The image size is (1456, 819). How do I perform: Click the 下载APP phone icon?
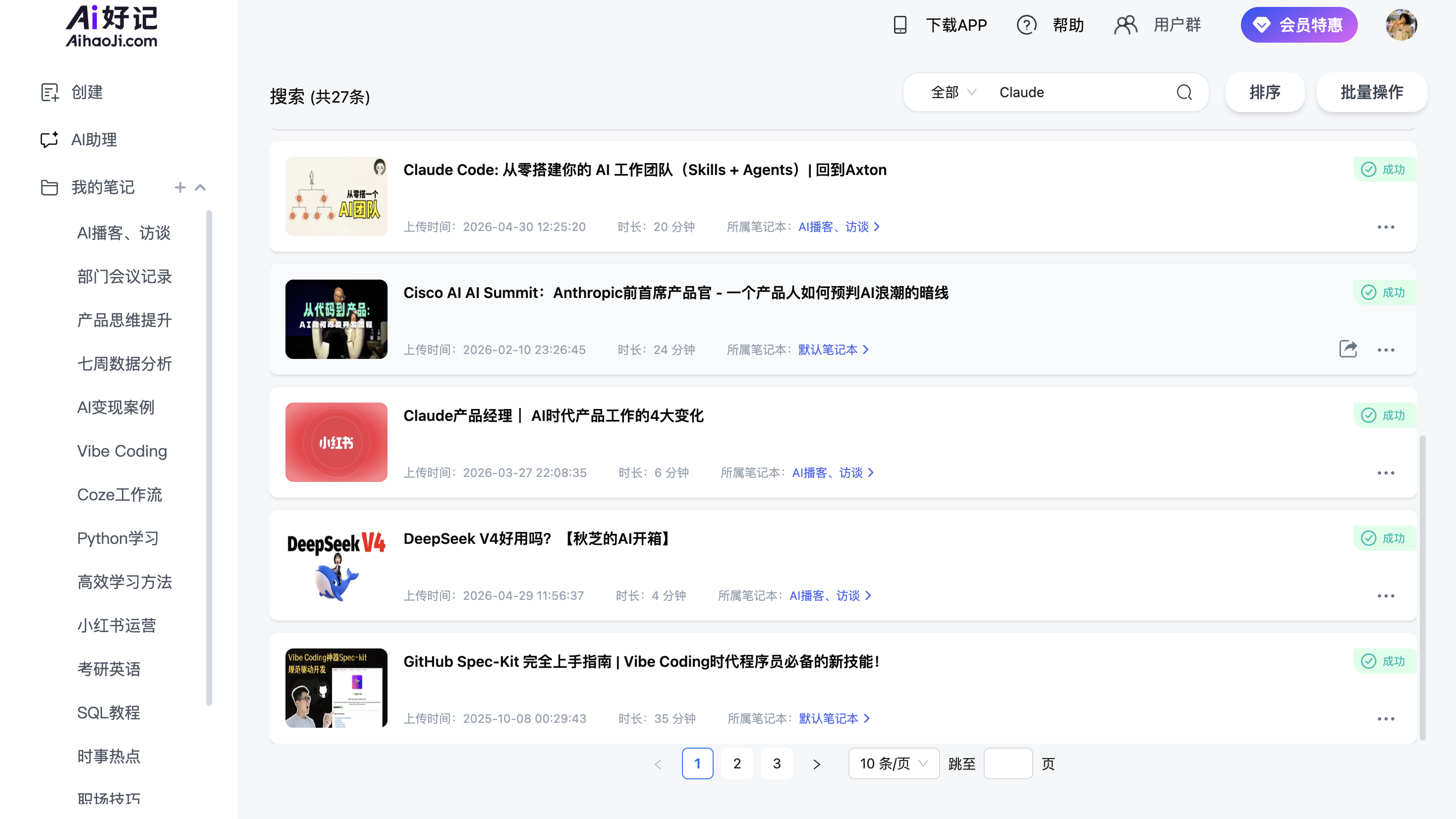point(900,25)
